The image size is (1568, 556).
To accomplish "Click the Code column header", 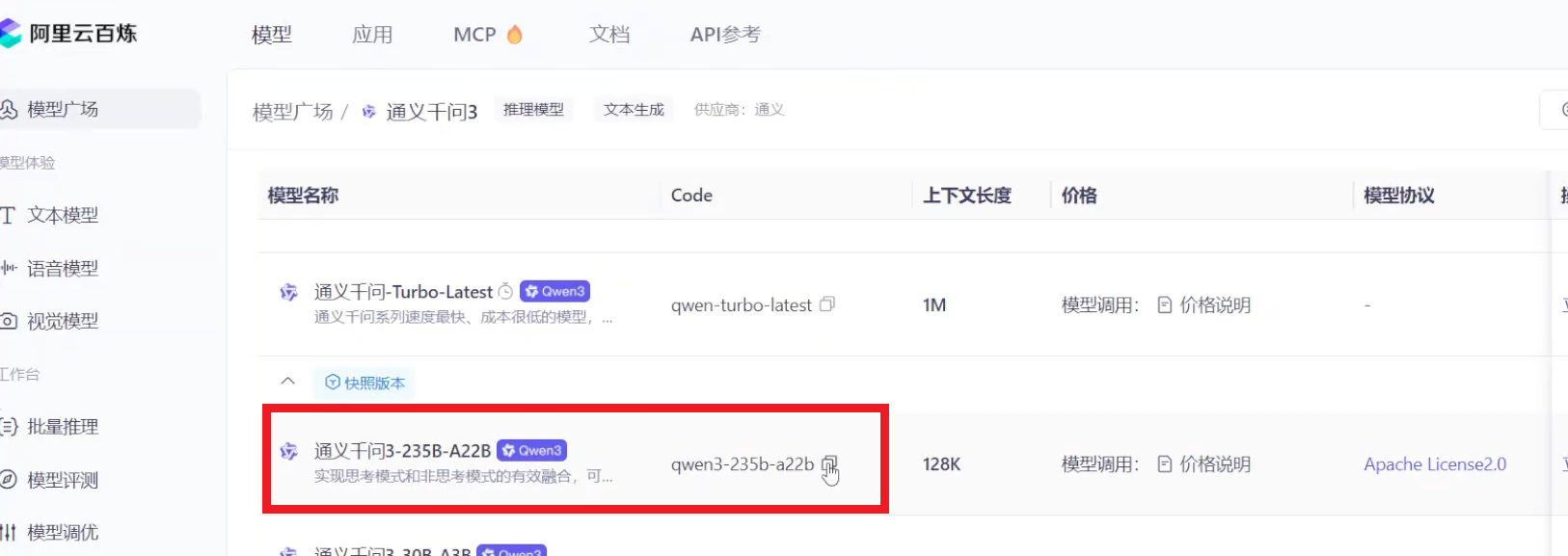I will 691,195.
